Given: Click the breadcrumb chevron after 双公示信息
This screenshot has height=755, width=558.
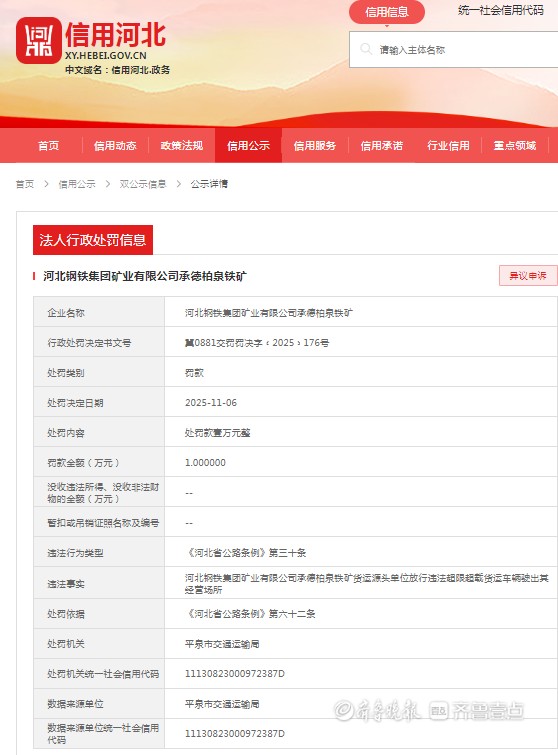Looking at the screenshot, I should pos(179,184).
